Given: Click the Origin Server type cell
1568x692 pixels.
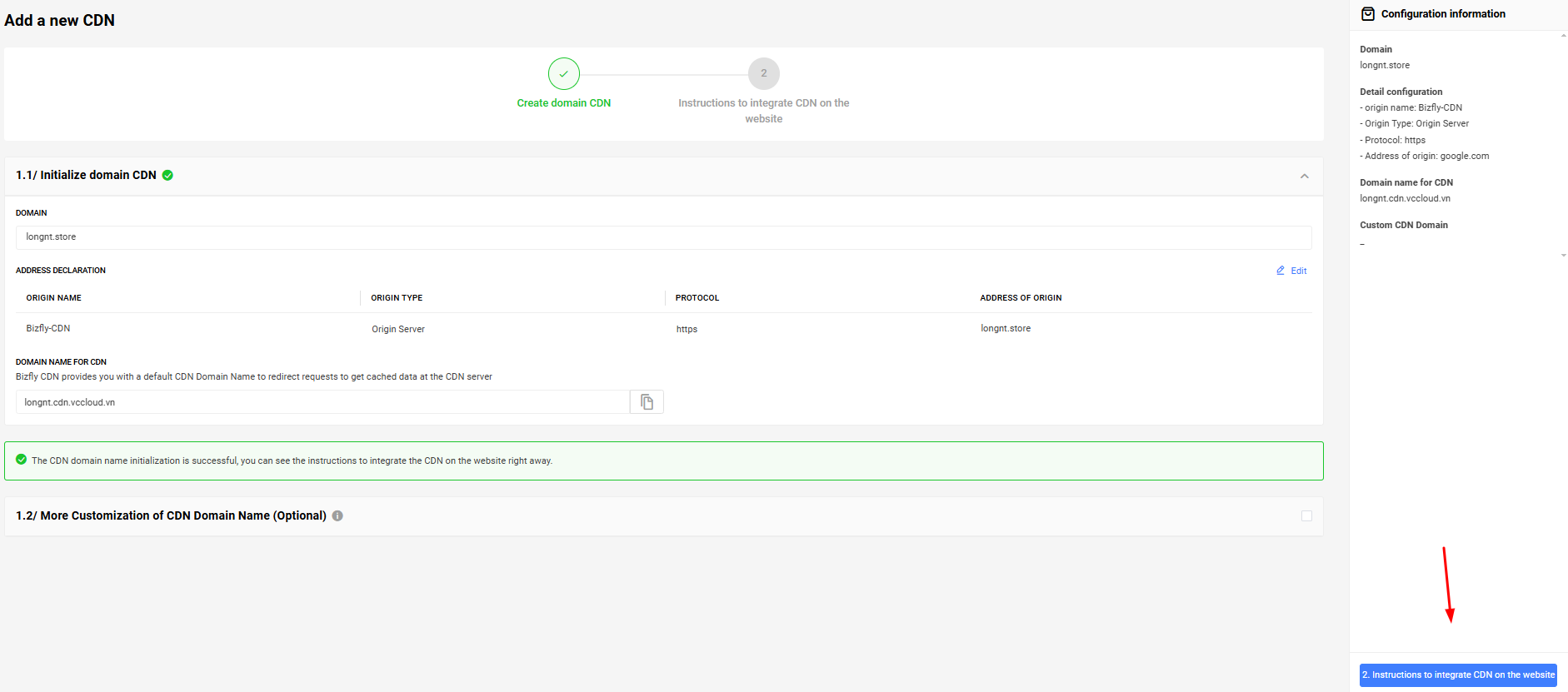Looking at the screenshot, I should pos(398,329).
